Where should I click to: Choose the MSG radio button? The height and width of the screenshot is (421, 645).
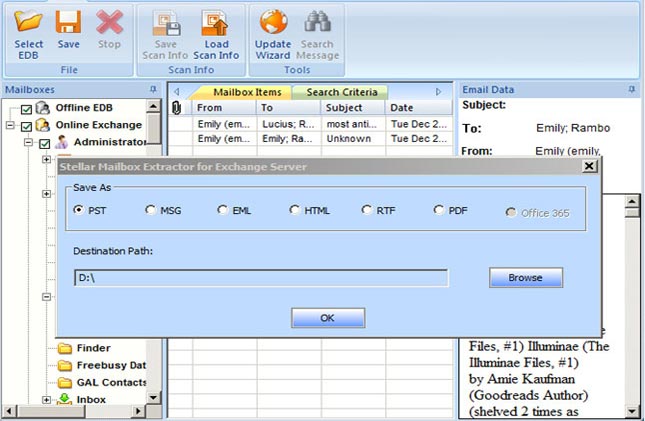[151, 210]
